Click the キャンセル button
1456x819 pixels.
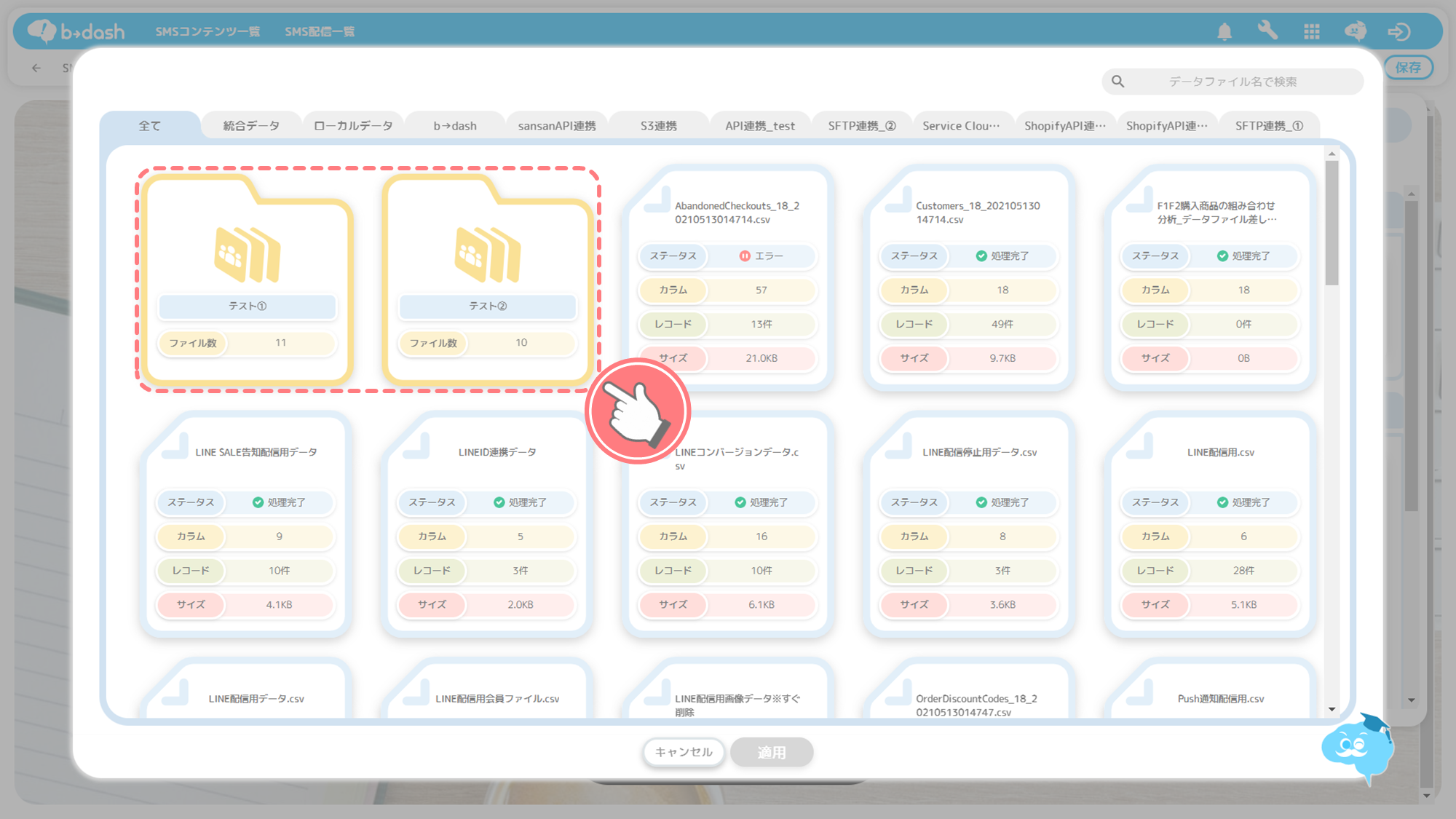[684, 752]
